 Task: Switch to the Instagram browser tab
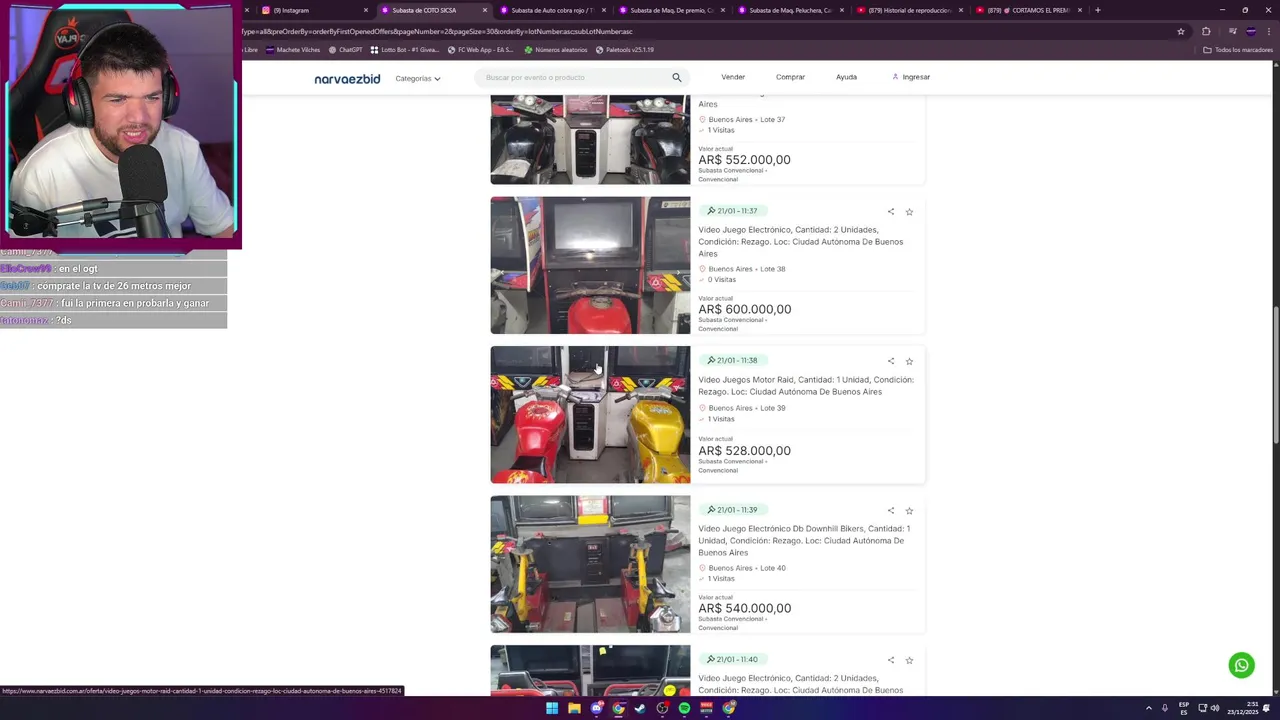click(310, 10)
